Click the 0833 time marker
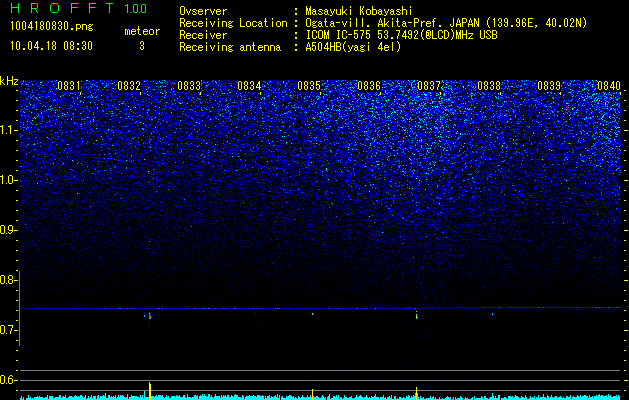This screenshot has height=400, width=629. coord(189,86)
